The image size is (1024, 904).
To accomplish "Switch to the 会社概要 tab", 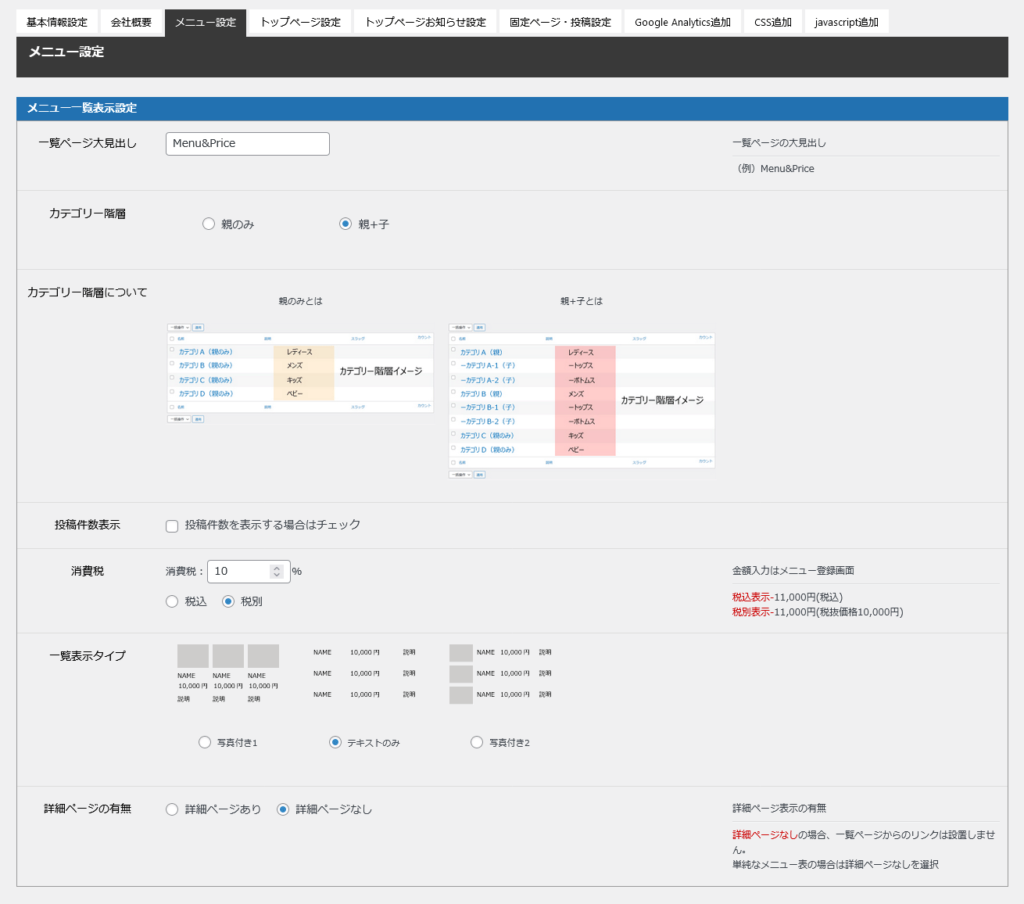I will (131, 22).
